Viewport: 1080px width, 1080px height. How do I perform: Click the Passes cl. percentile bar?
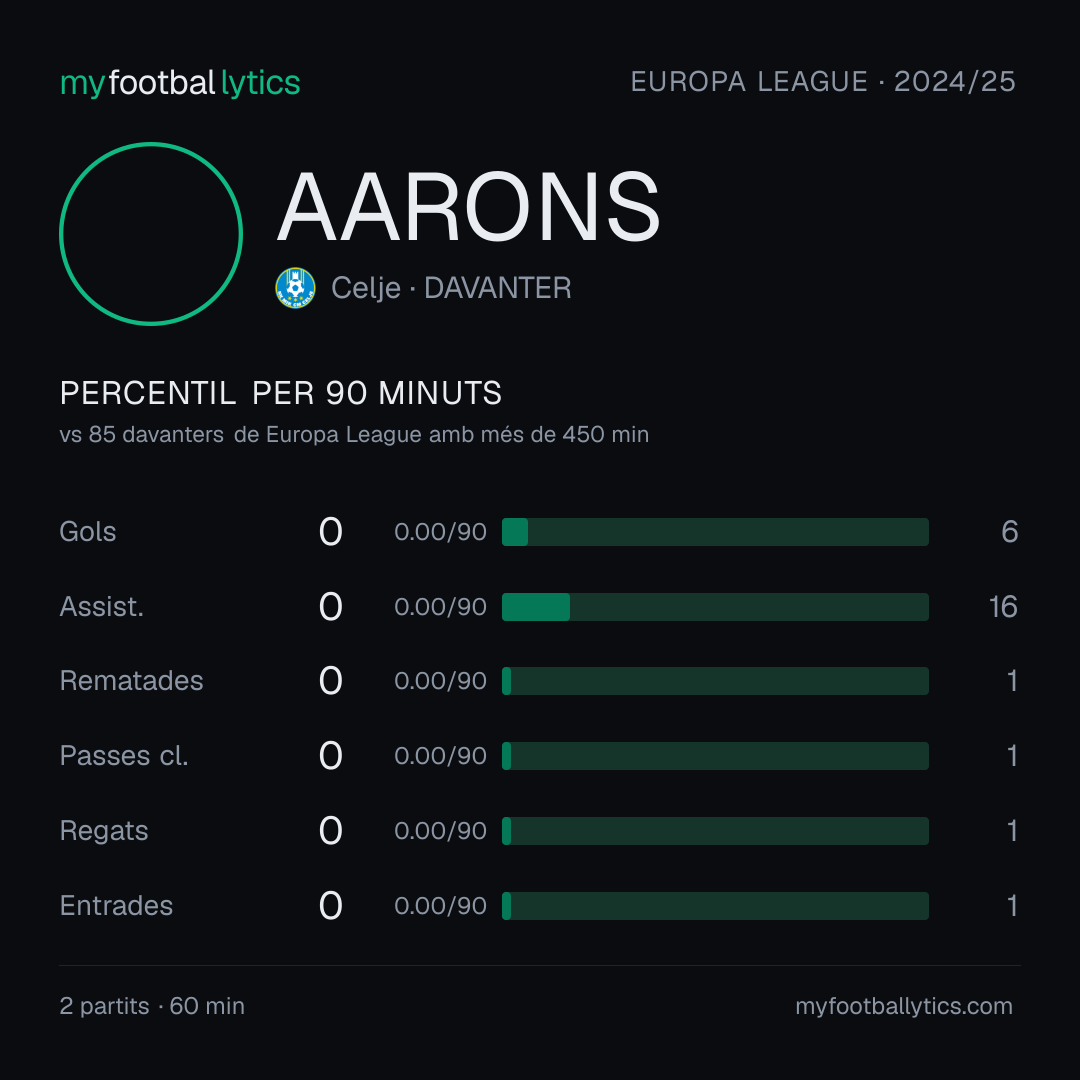(x=715, y=756)
